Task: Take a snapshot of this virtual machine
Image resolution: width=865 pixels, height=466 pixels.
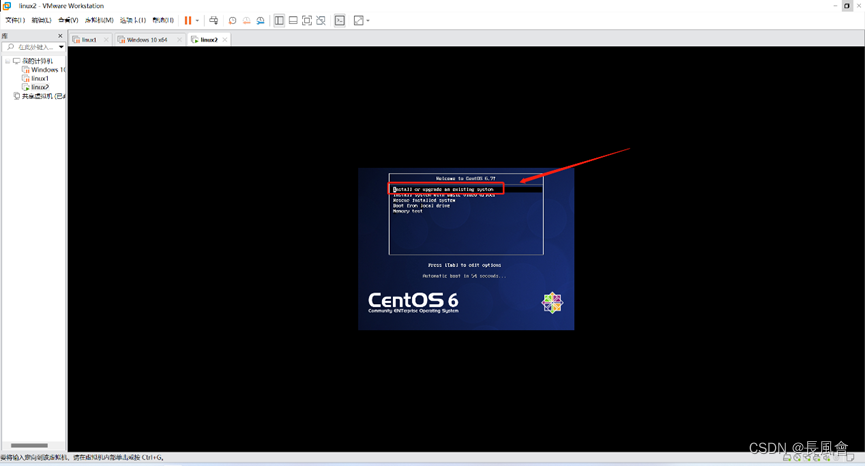Action: coord(232,20)
